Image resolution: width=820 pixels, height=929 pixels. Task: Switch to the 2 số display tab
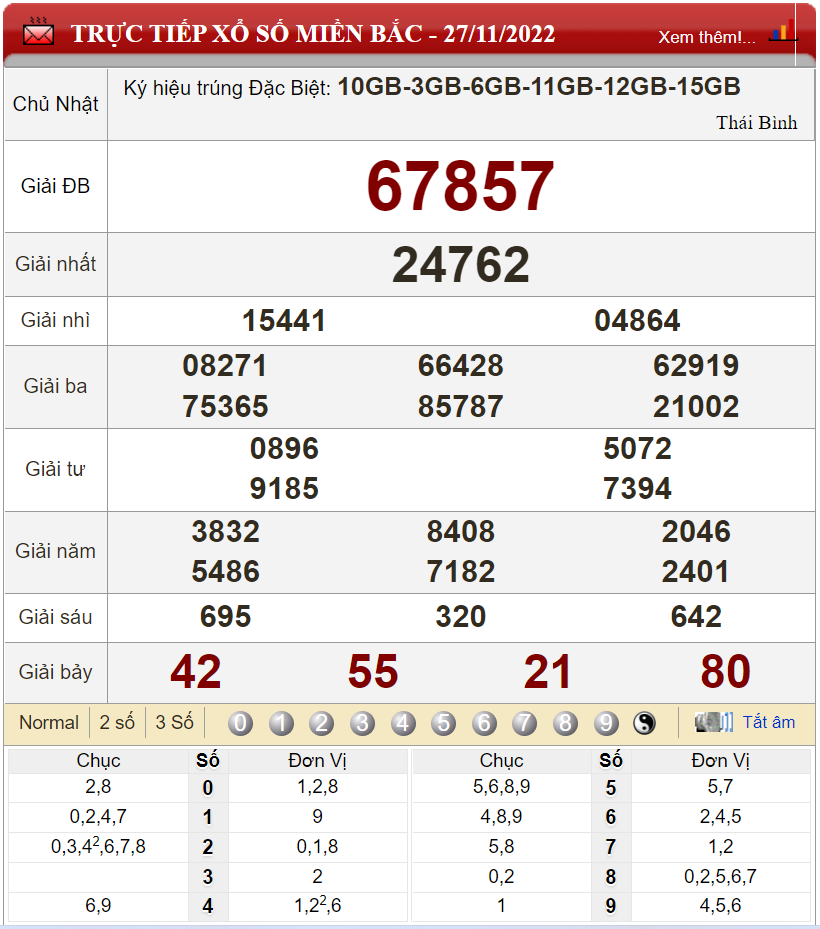(117, 722)
